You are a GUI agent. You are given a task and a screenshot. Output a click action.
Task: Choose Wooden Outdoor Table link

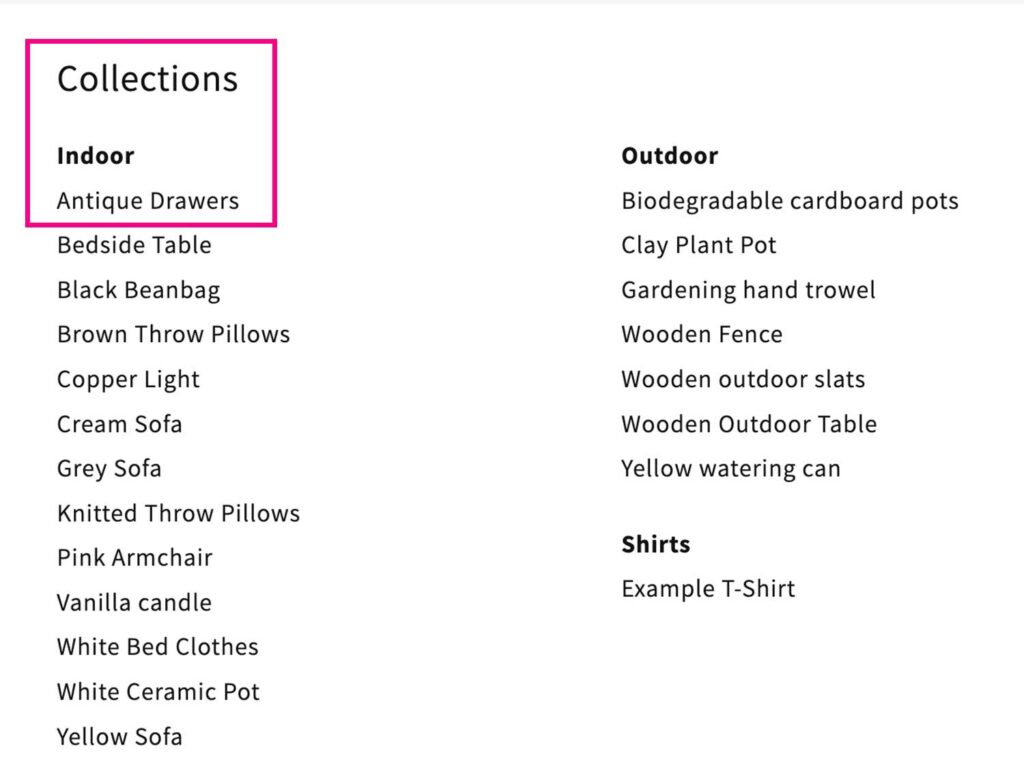748,424
